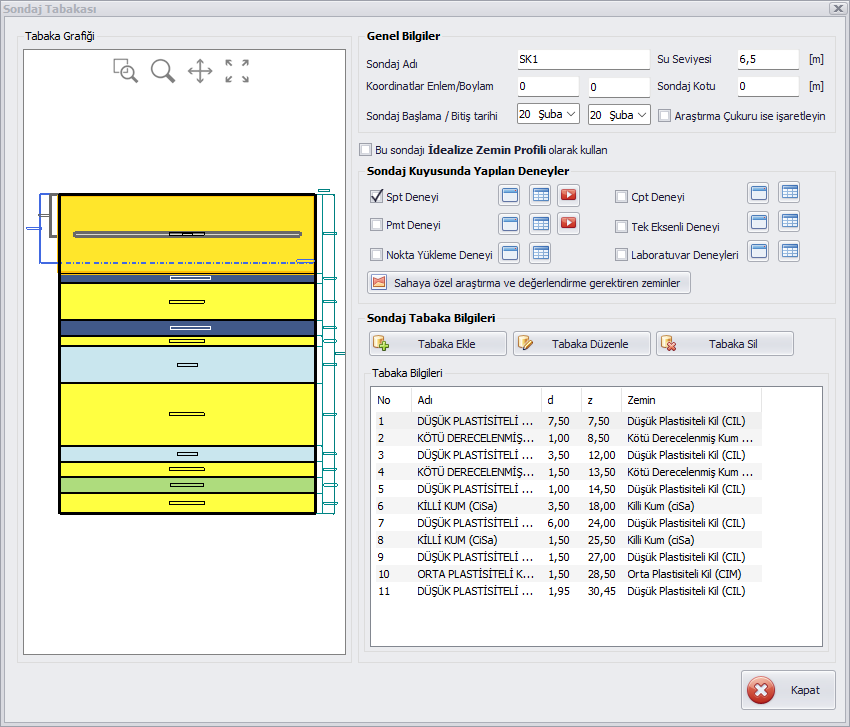Select layer row 2 KÖTÜ DERECELENMİŞ
The image size is (850, 727).
[568, 438]
